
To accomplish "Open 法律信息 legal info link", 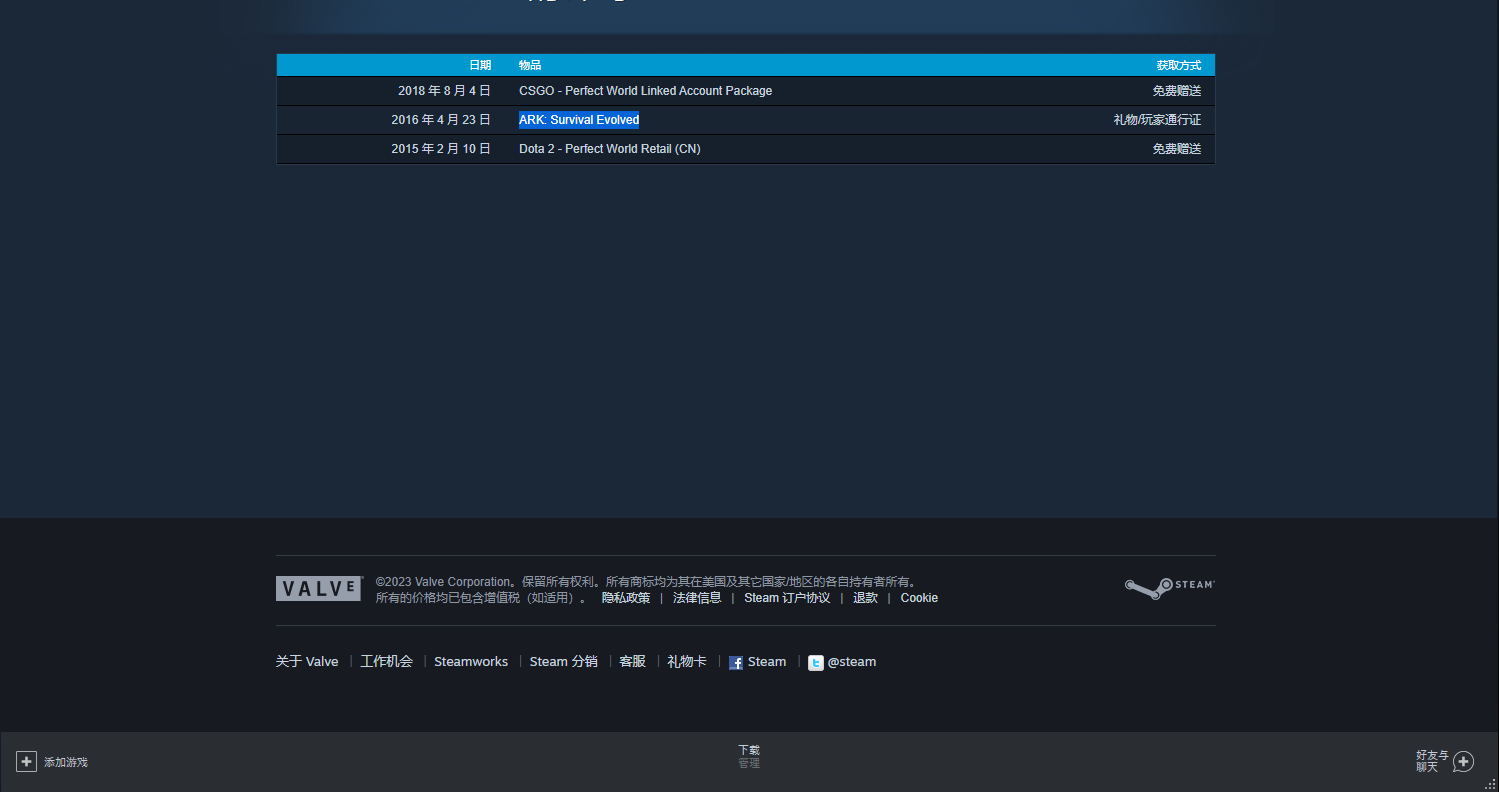I will point(697,598).
